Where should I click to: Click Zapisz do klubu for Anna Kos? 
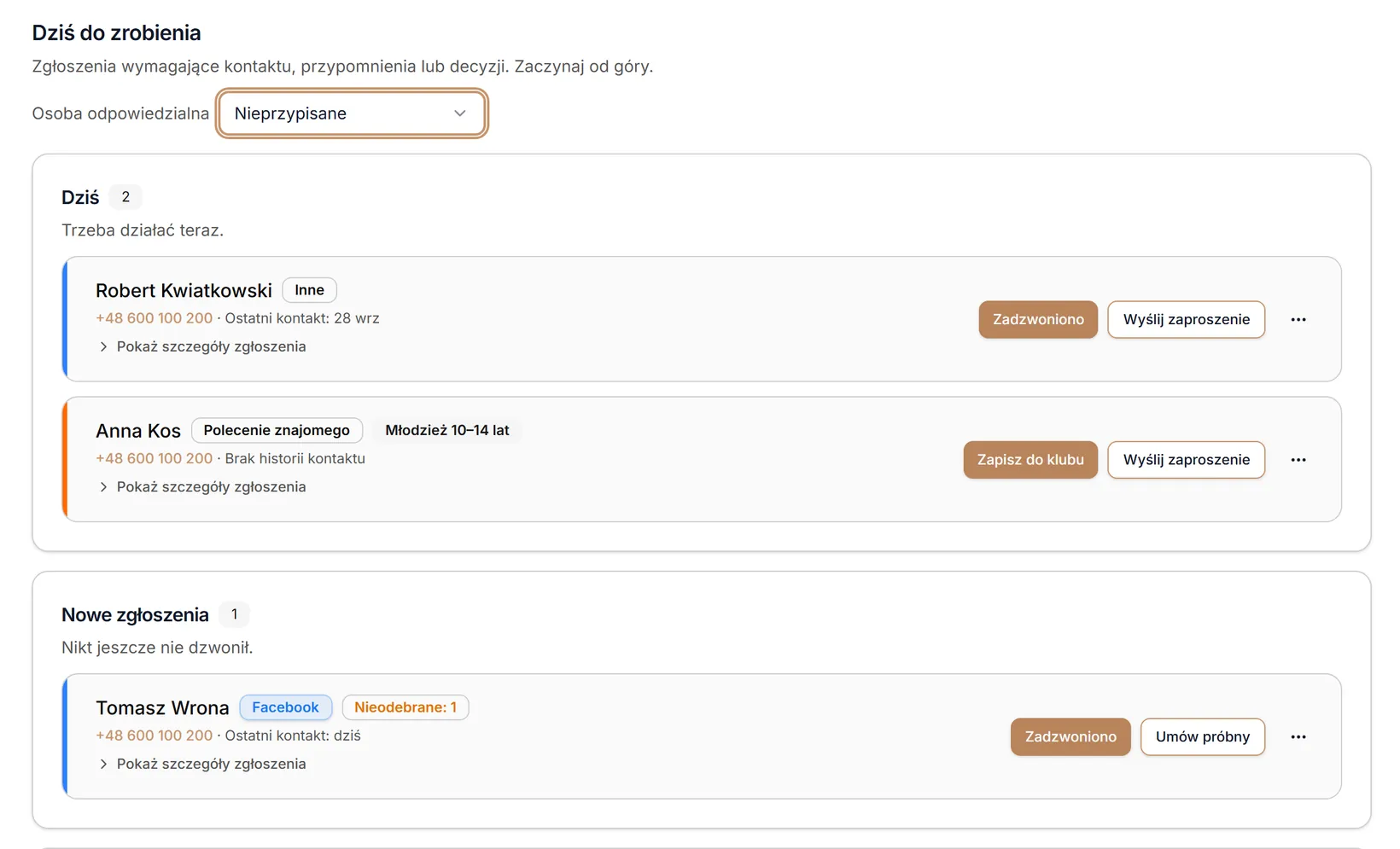1030,460
